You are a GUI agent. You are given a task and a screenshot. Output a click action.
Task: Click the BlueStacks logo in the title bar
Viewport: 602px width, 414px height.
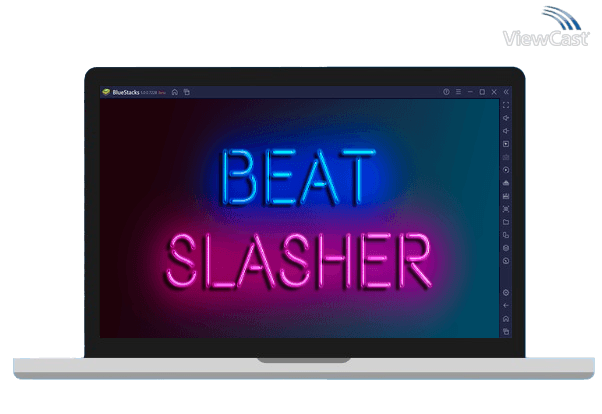106,92
